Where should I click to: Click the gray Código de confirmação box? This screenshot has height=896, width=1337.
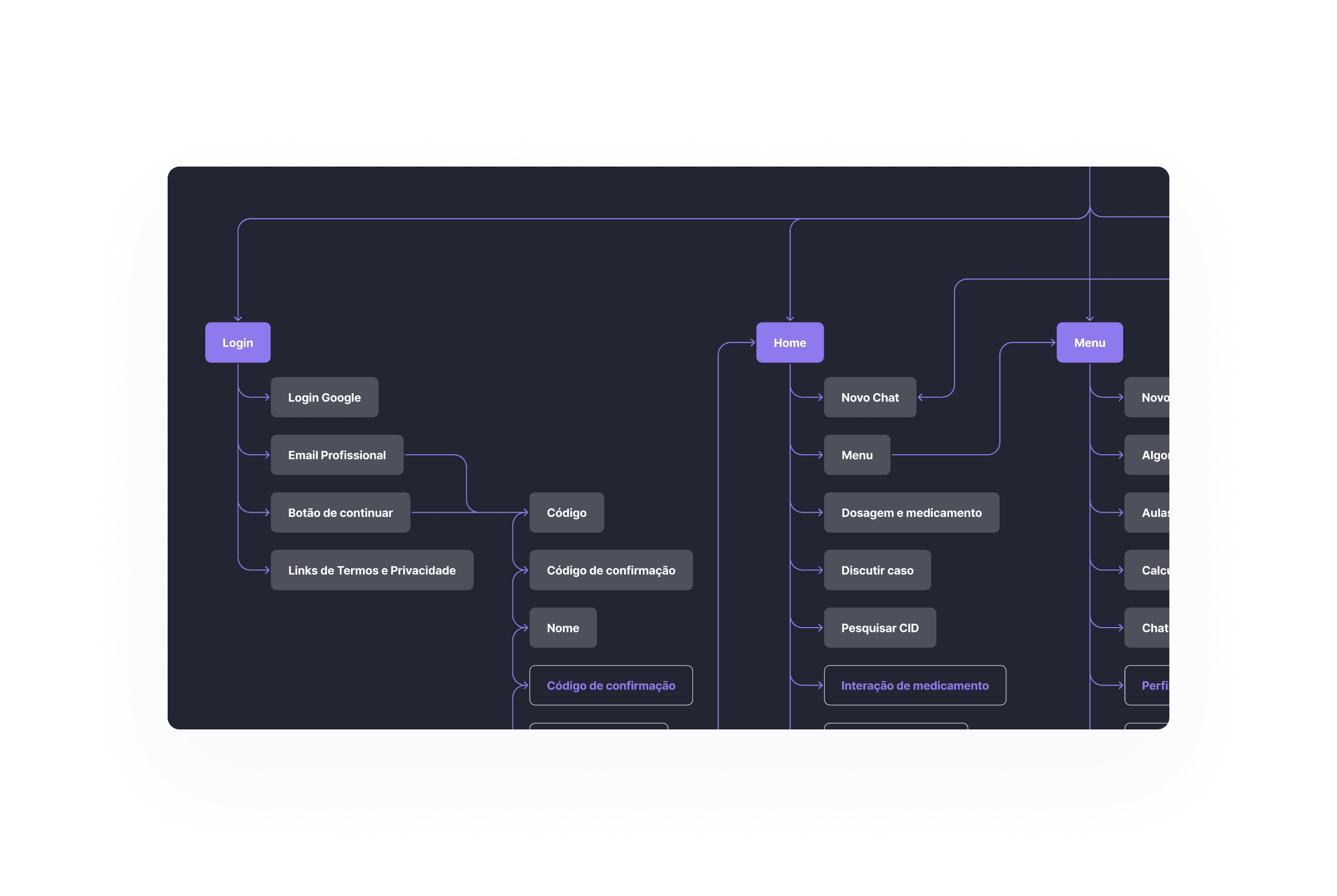coord(611,570)
